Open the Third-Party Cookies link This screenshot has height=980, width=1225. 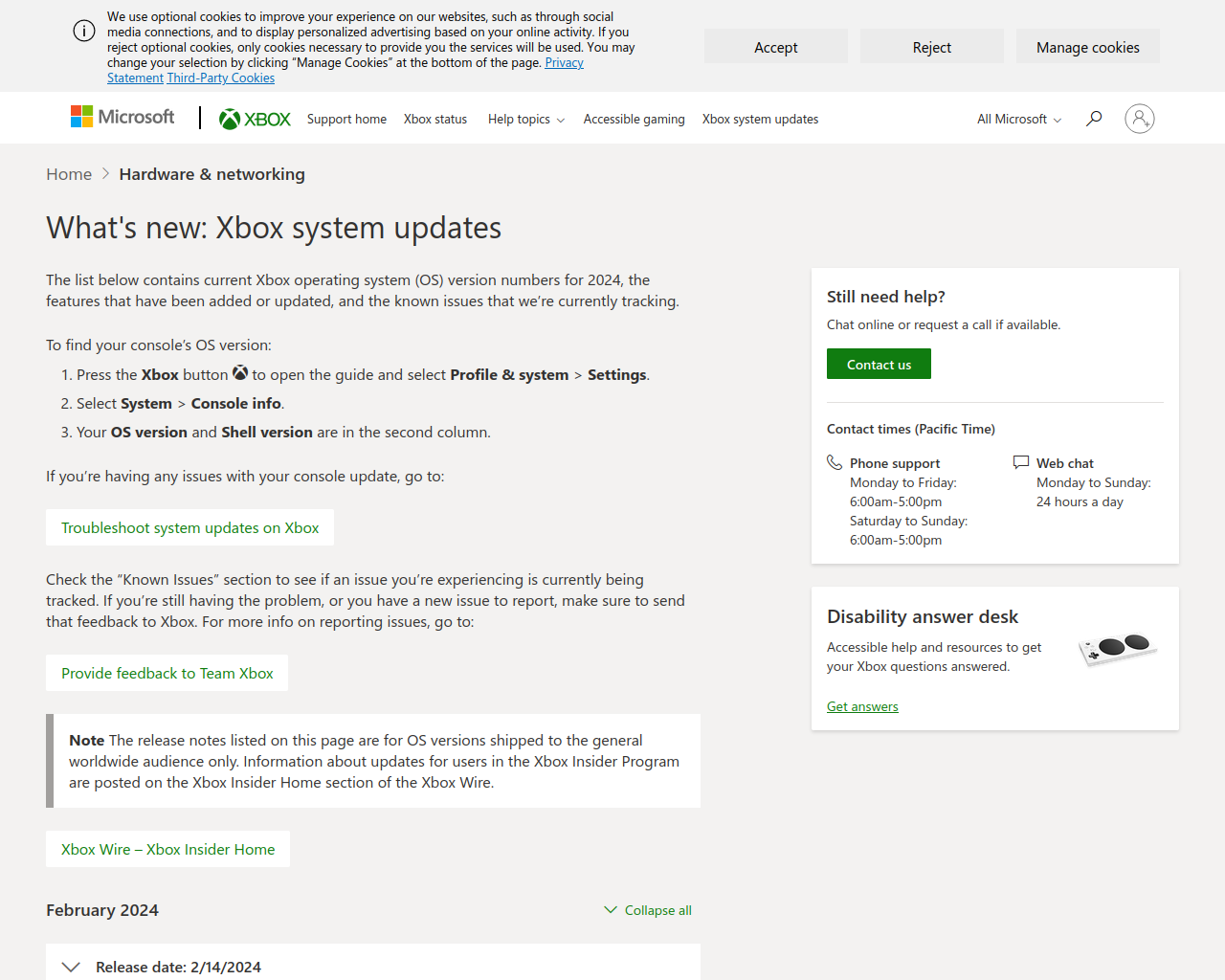point(221,78)
